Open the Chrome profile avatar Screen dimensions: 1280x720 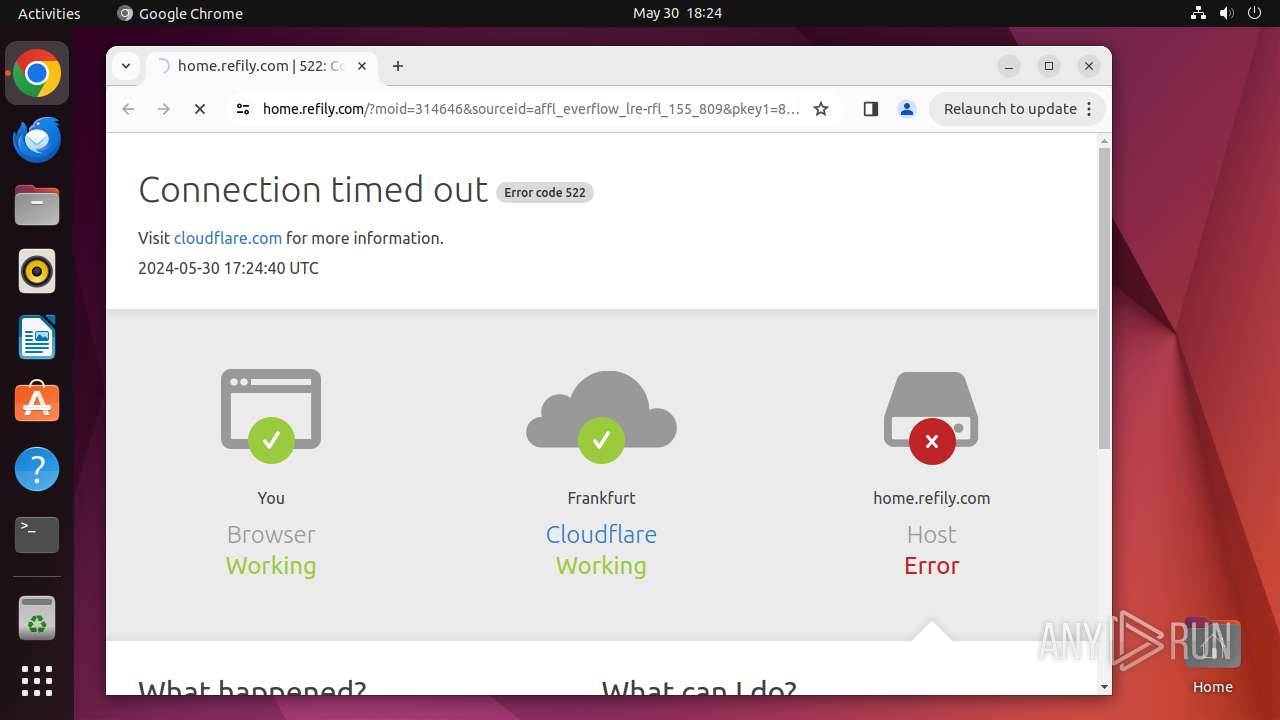(x=907, y=109)
